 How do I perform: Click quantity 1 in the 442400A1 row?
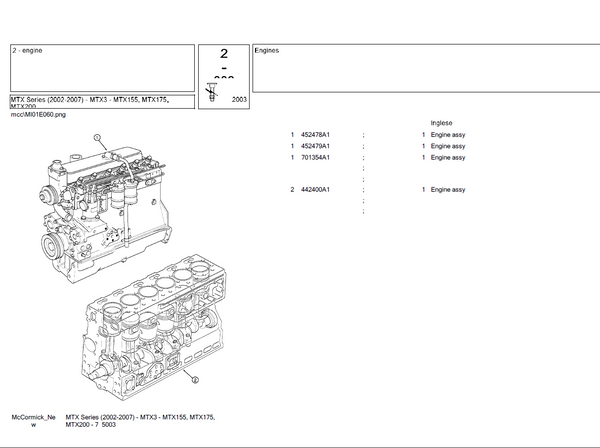424,190
